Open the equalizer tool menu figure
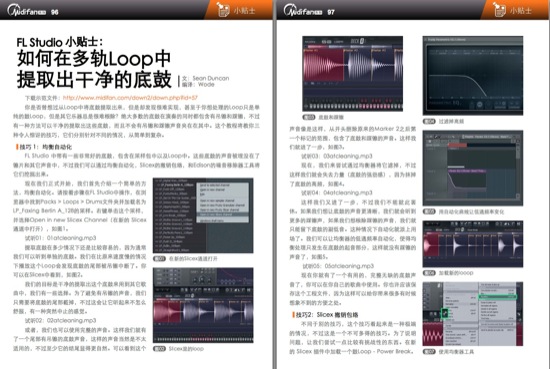Image resolution: width=550 pixels, height=369 pixels. [x=473, y=314]
